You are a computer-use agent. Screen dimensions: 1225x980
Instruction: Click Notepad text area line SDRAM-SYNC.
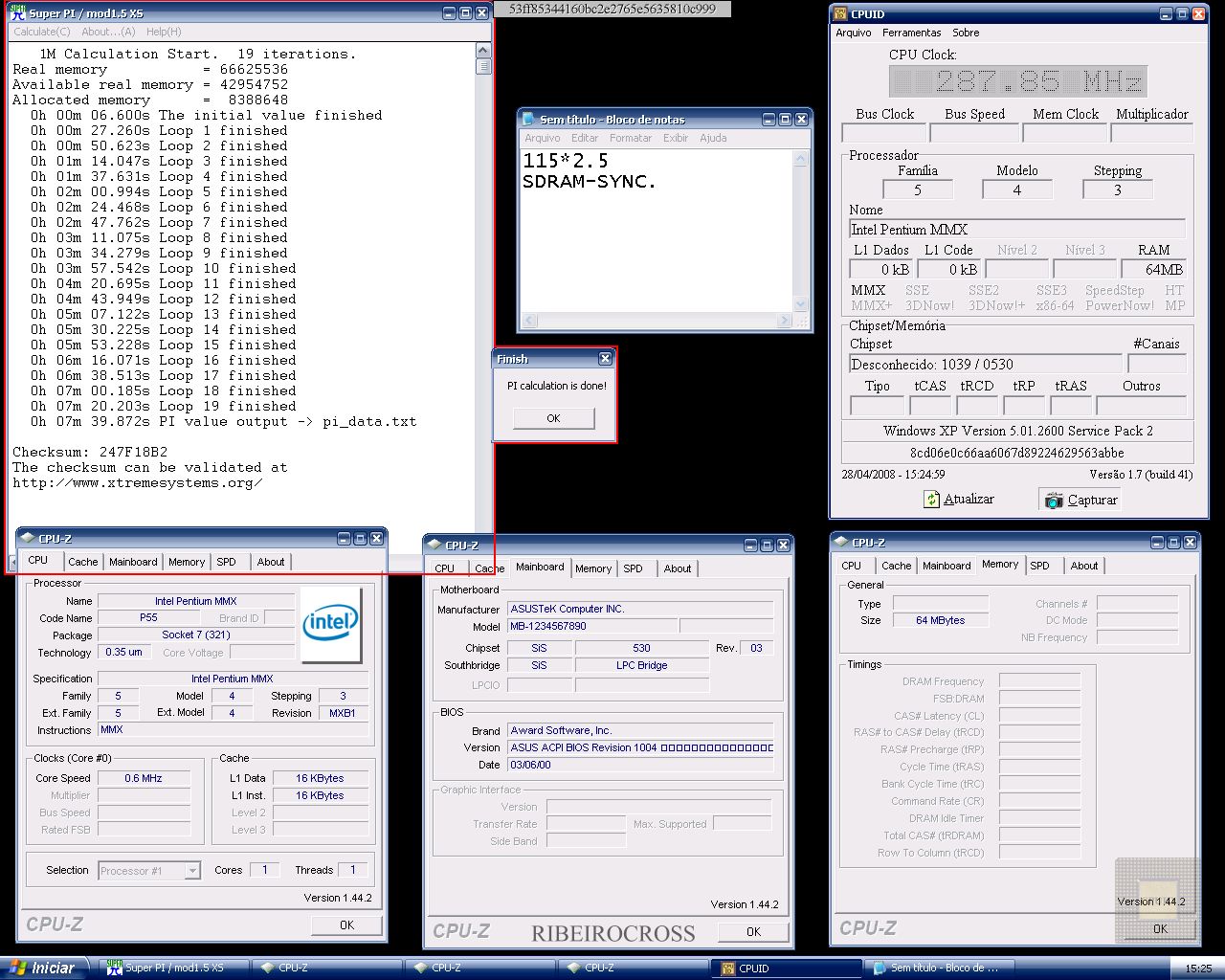590,181
